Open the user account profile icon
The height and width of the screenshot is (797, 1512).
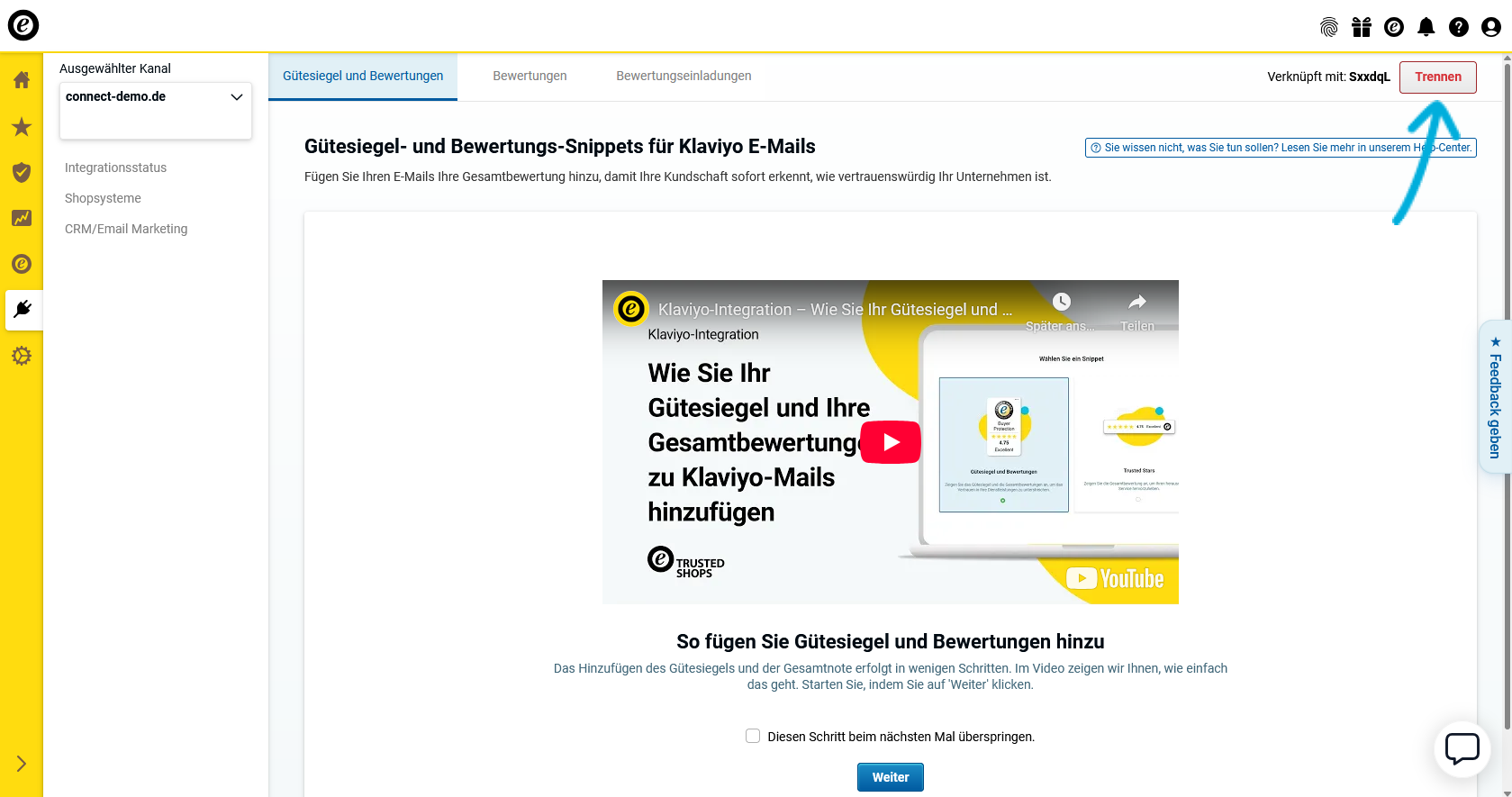[1490, 27]
